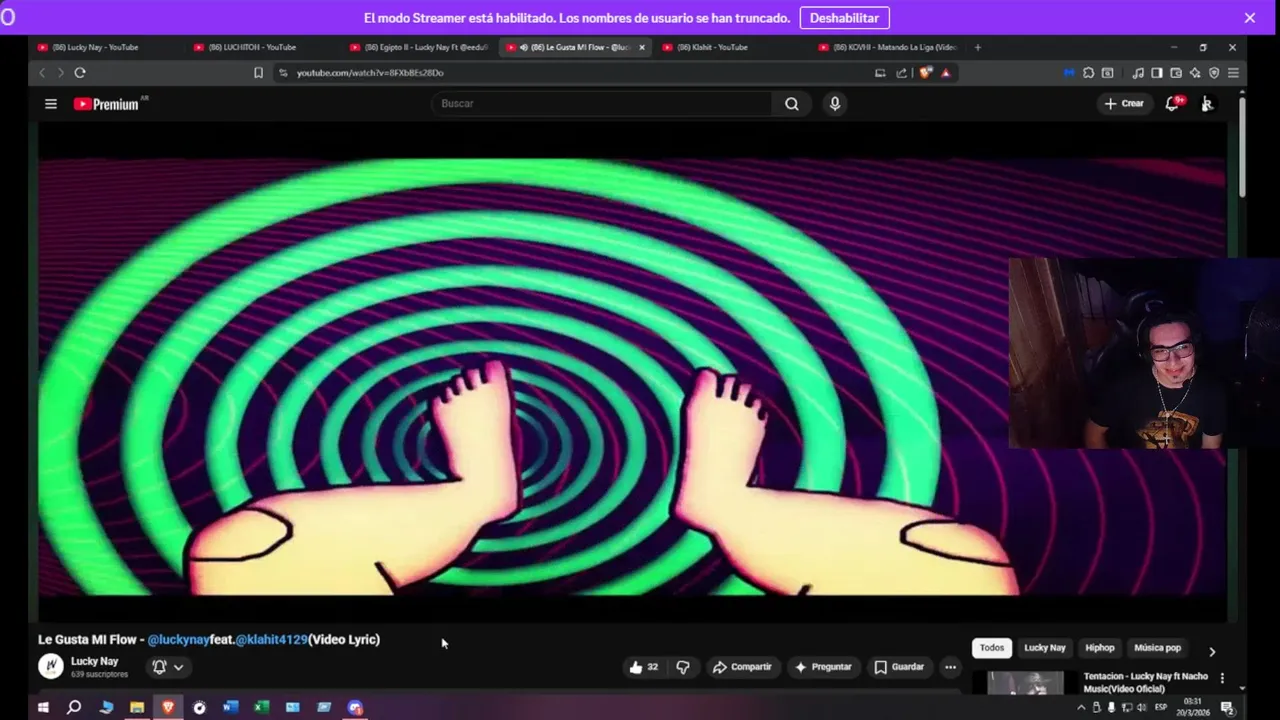Open Excel from the taskbar
This screenshot has width=1280, height=720.
coord(261,707)
